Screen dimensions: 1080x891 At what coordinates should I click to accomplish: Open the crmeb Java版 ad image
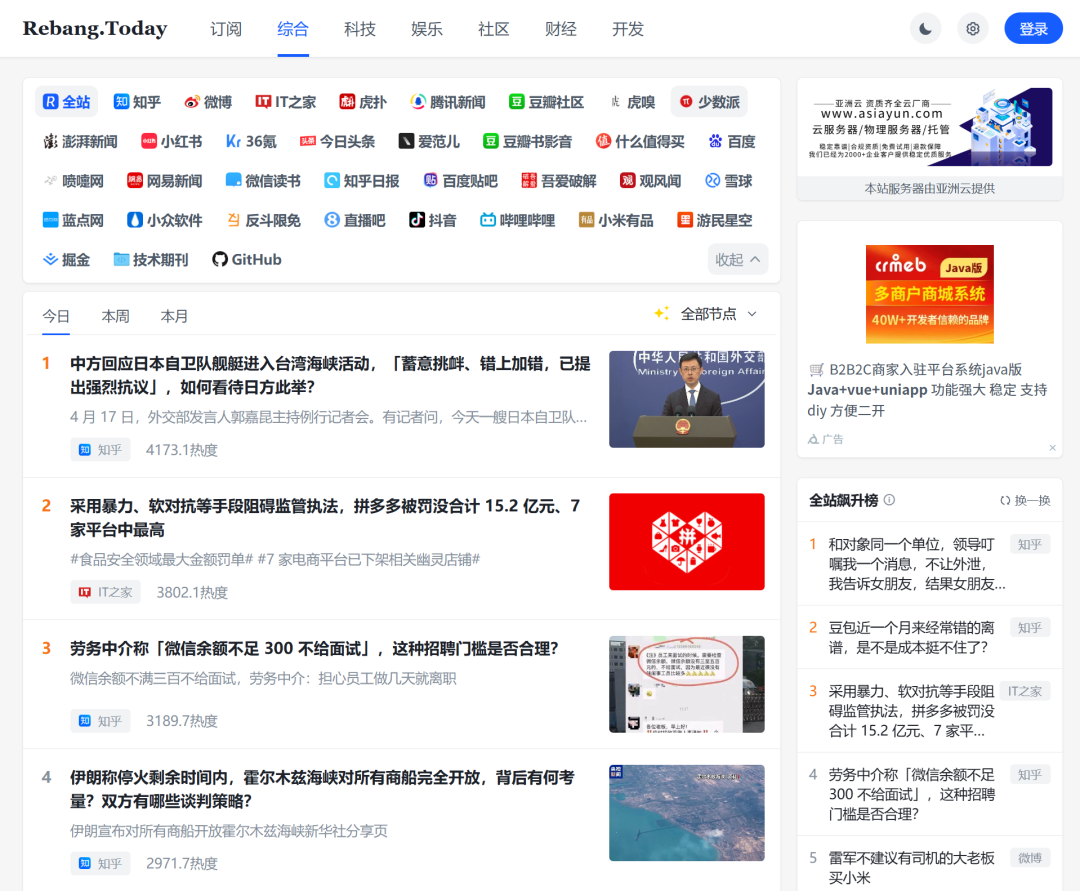pos(930,294)
